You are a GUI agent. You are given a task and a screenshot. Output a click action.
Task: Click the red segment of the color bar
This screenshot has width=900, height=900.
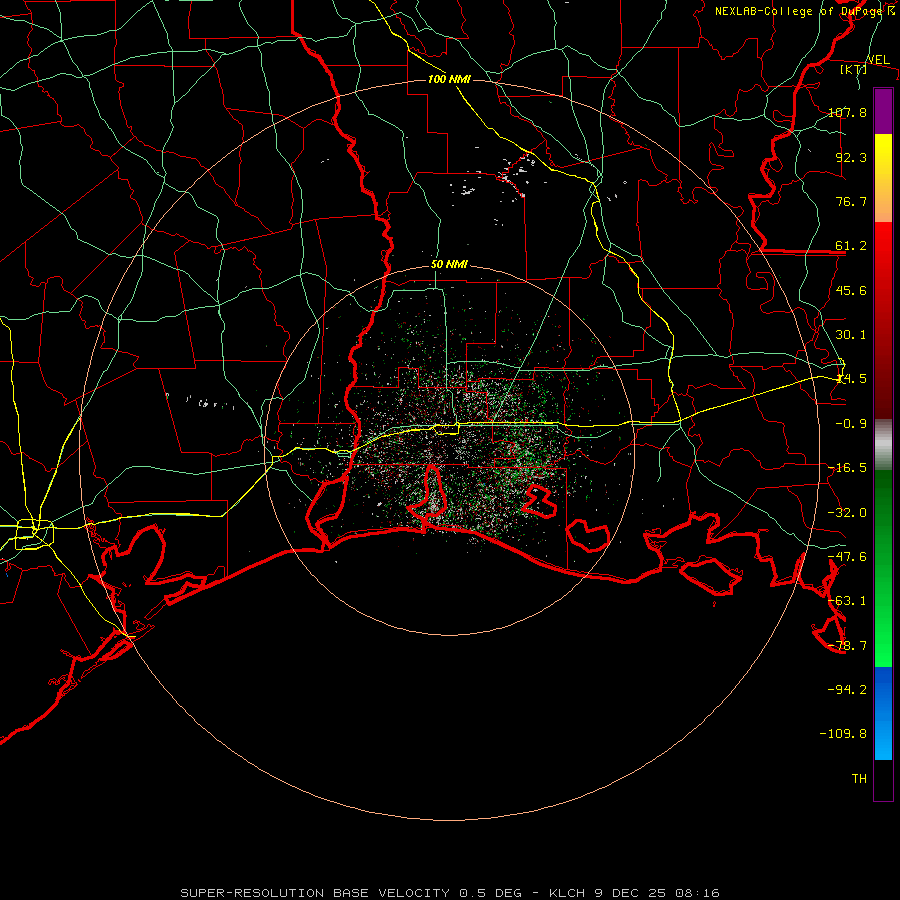(x=883, y=320)
